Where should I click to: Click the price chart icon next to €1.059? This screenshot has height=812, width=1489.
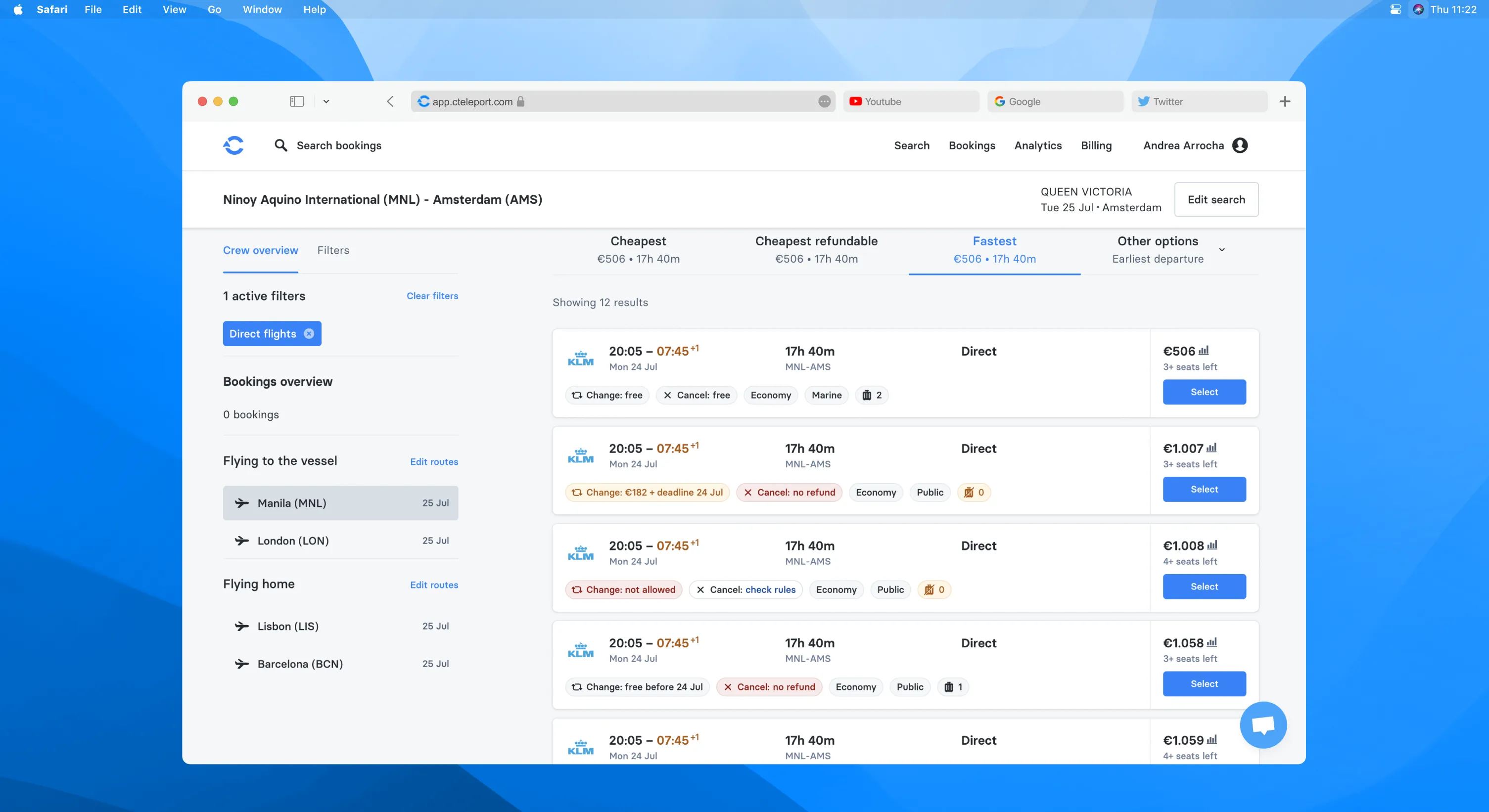[1212, 739]
